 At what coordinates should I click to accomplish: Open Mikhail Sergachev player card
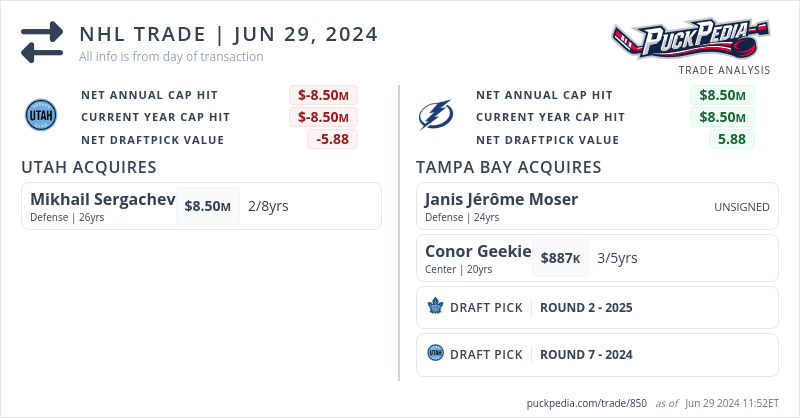[102, 199]
